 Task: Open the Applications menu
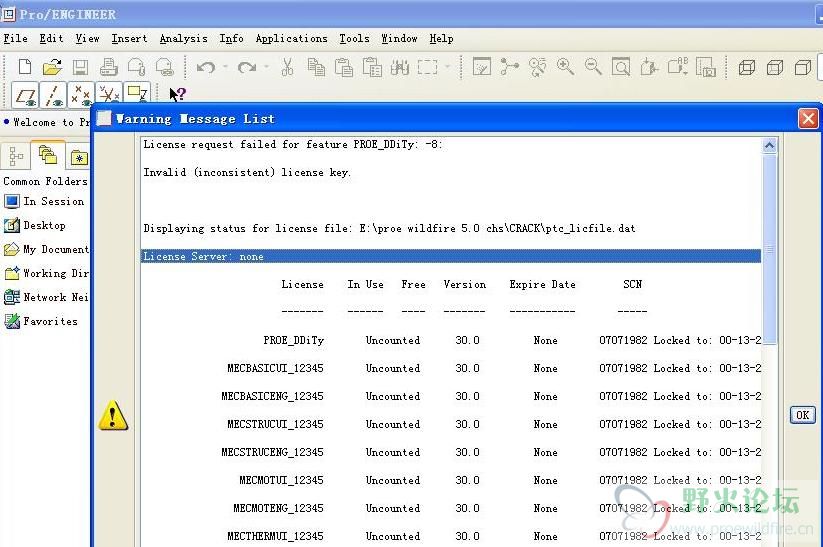pos(291,38)
